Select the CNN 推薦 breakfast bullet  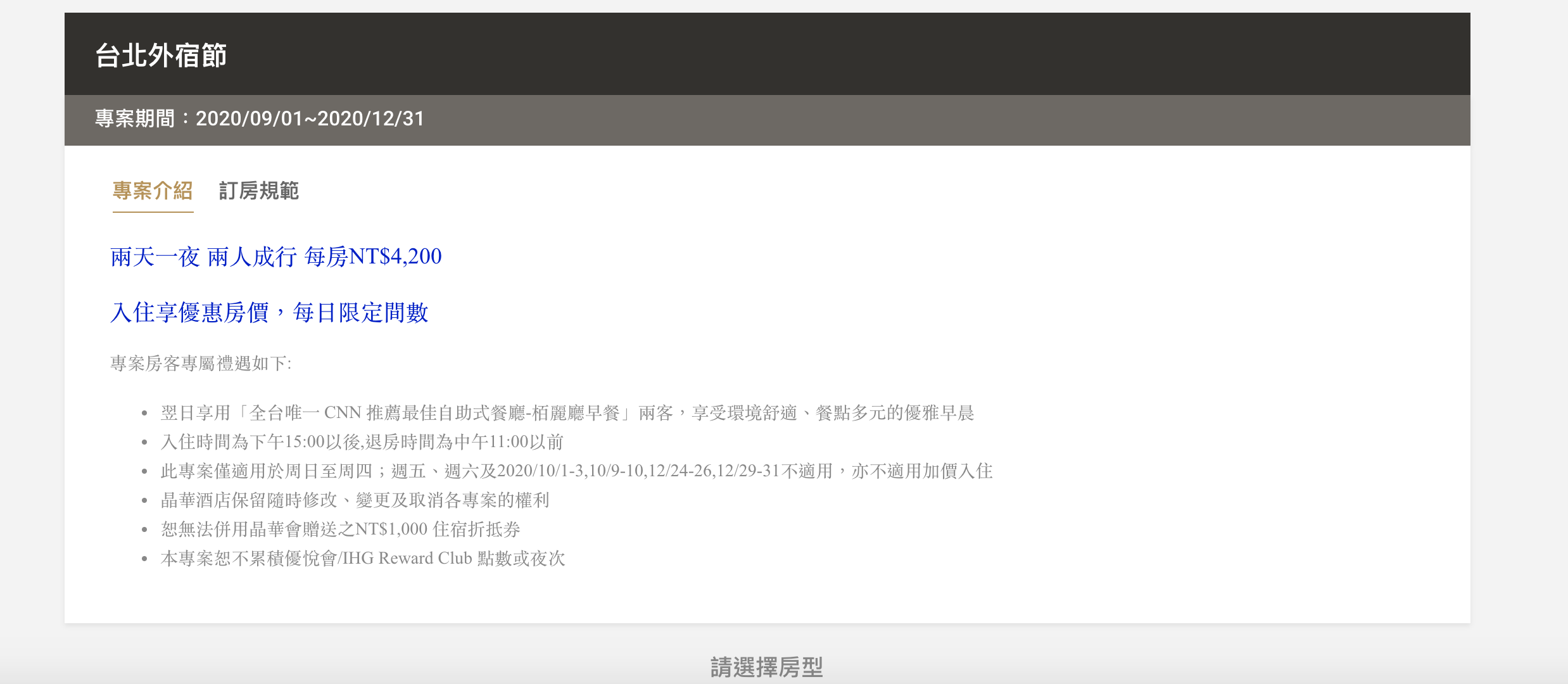[567, 413]
